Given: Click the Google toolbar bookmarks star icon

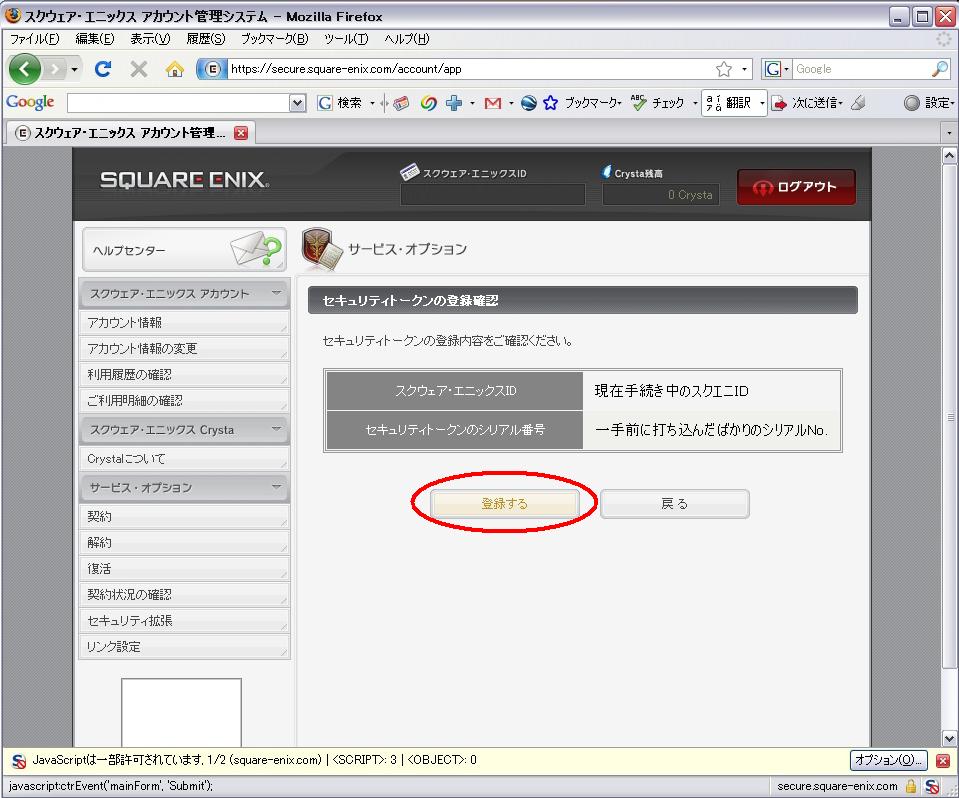Looking at the screenshot, I should tap(550, 103).
